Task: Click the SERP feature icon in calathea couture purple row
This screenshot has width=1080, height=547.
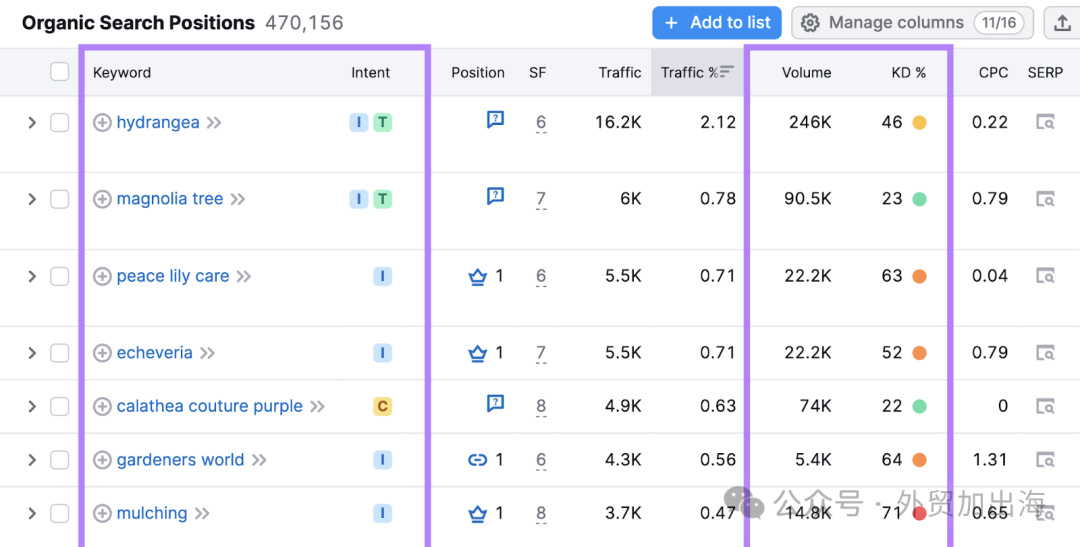Action: 495,404
